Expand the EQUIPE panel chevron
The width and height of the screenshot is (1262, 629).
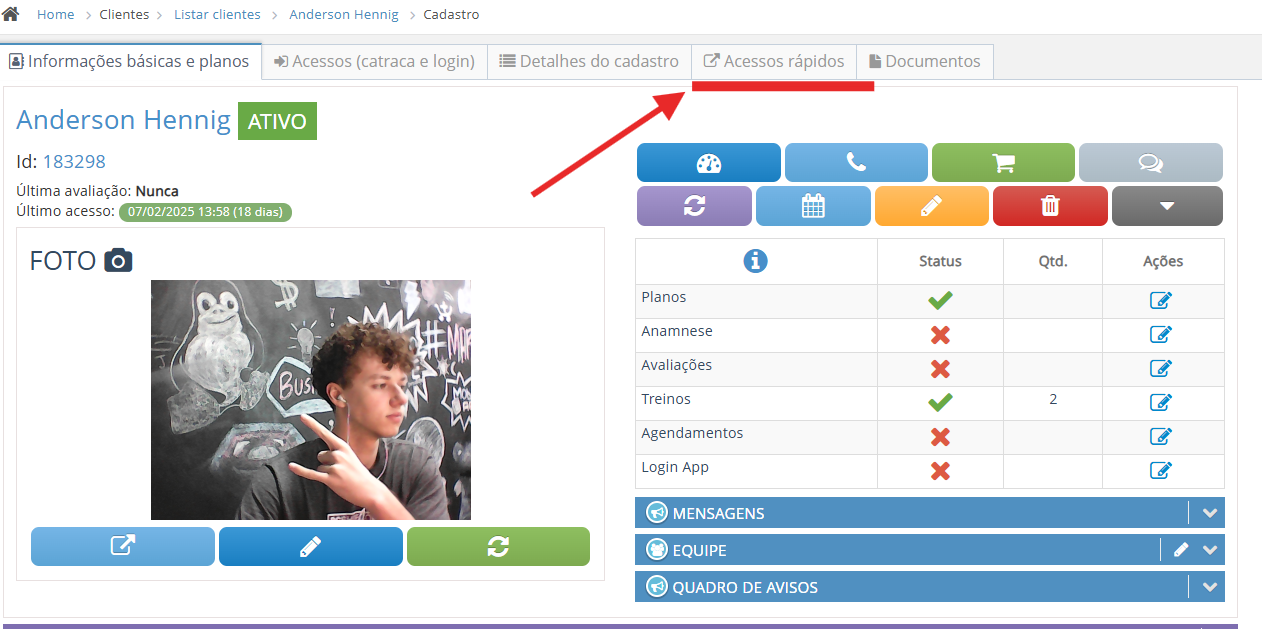(1210, 550)
